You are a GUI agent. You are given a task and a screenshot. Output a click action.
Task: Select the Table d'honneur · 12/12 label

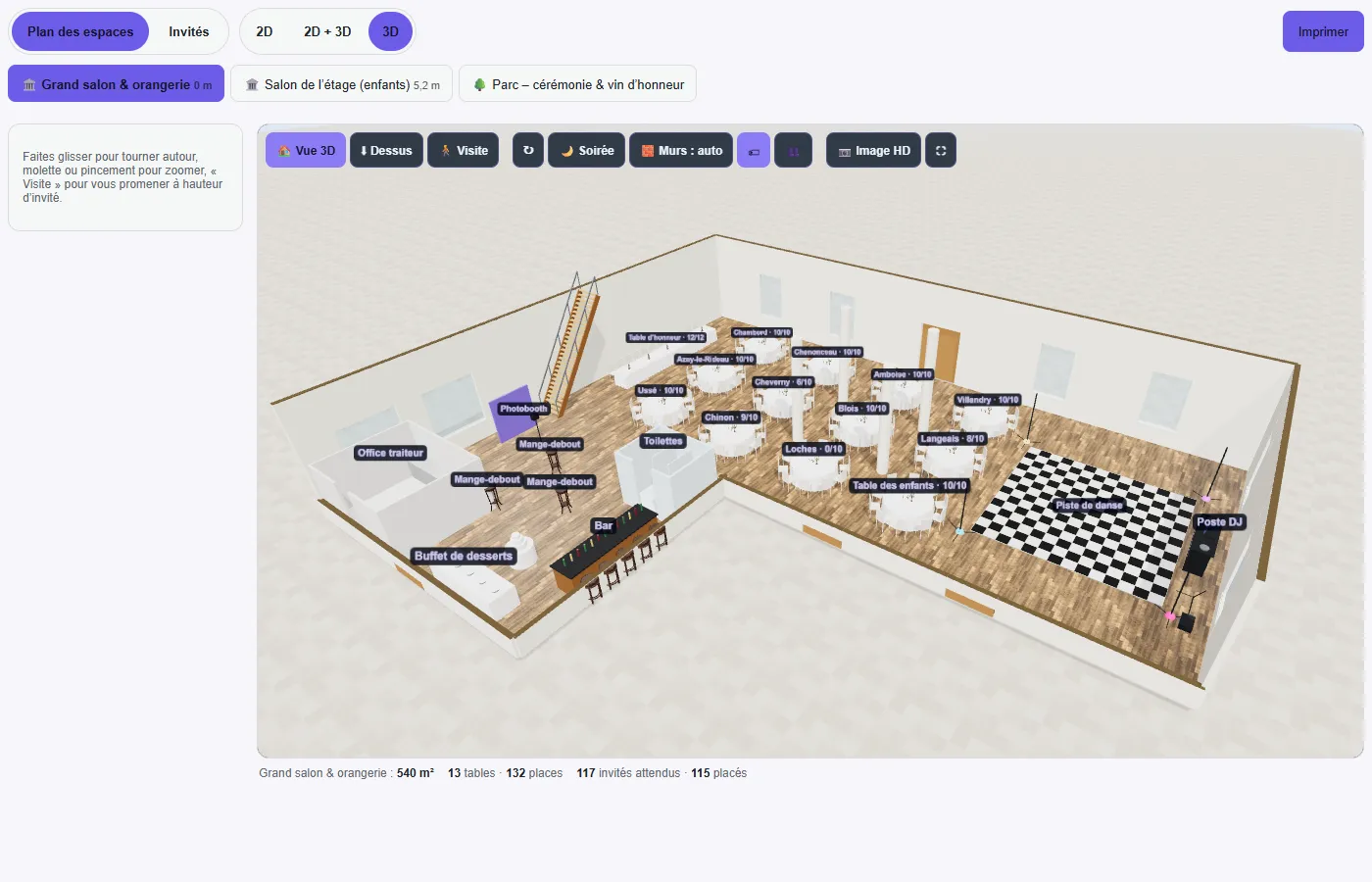point(666,337)
